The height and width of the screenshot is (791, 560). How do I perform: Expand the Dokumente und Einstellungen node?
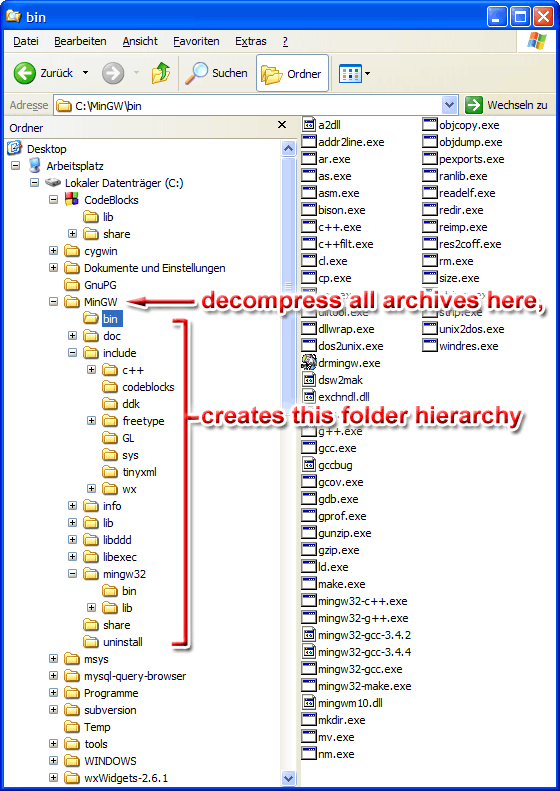point(53,267)
